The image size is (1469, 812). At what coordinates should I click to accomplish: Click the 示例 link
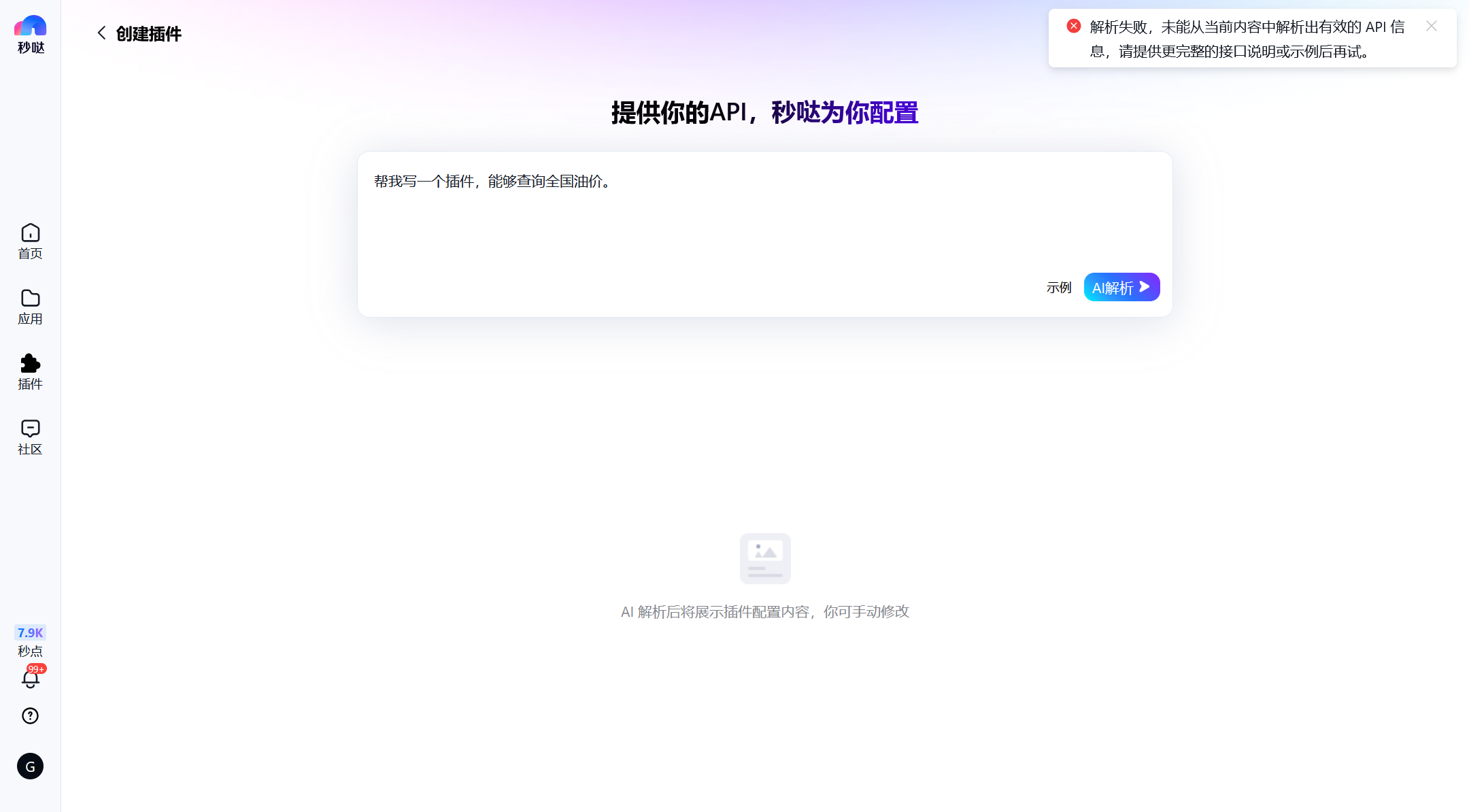pos(1059,288)
